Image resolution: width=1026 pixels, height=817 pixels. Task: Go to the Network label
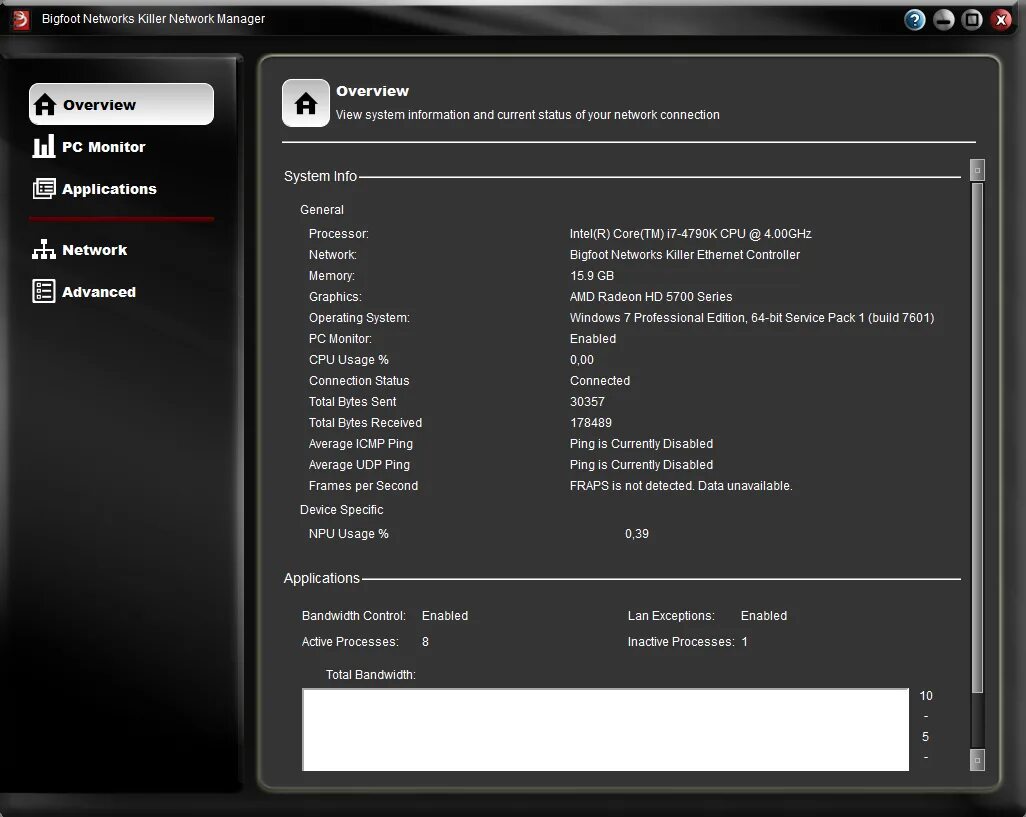tap(94, 250)
